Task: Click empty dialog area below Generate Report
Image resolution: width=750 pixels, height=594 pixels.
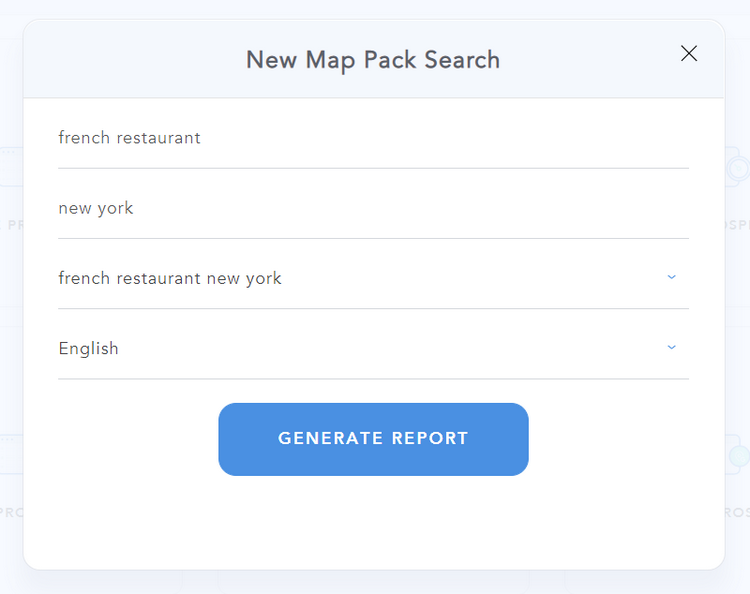Action: [373, 521]
